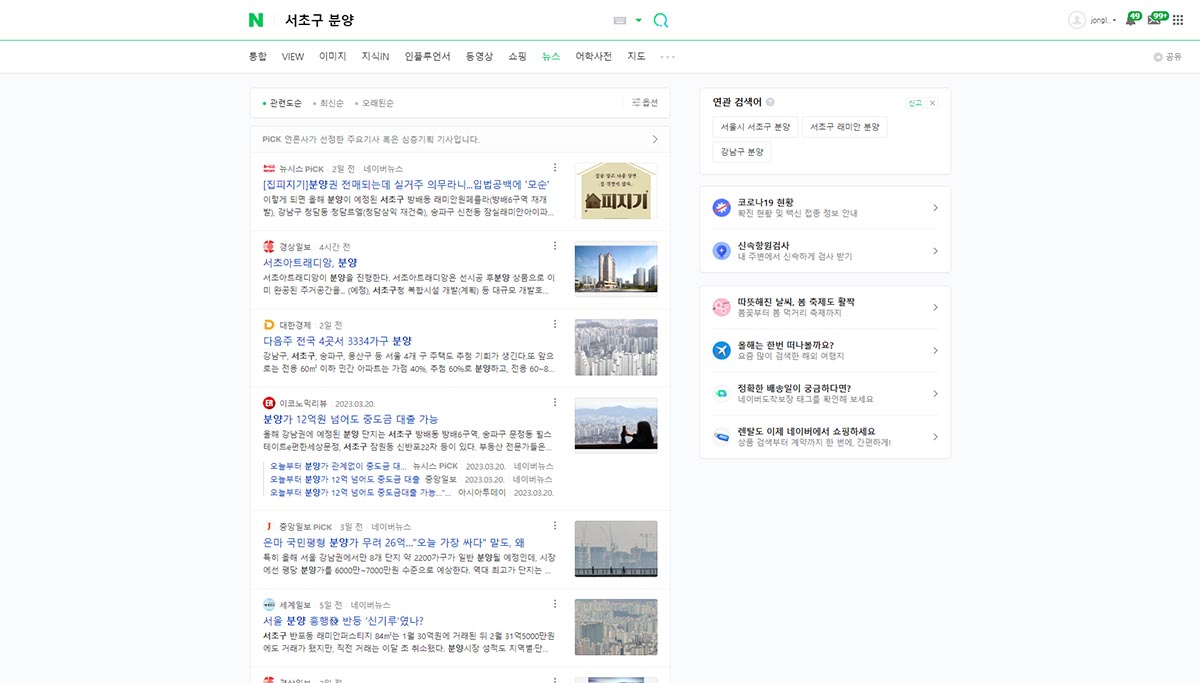Image resolution: width=1200 pixels, height=683 pixels.
Task: Switch to the 이미지 tab
Action: pos(333,57)
